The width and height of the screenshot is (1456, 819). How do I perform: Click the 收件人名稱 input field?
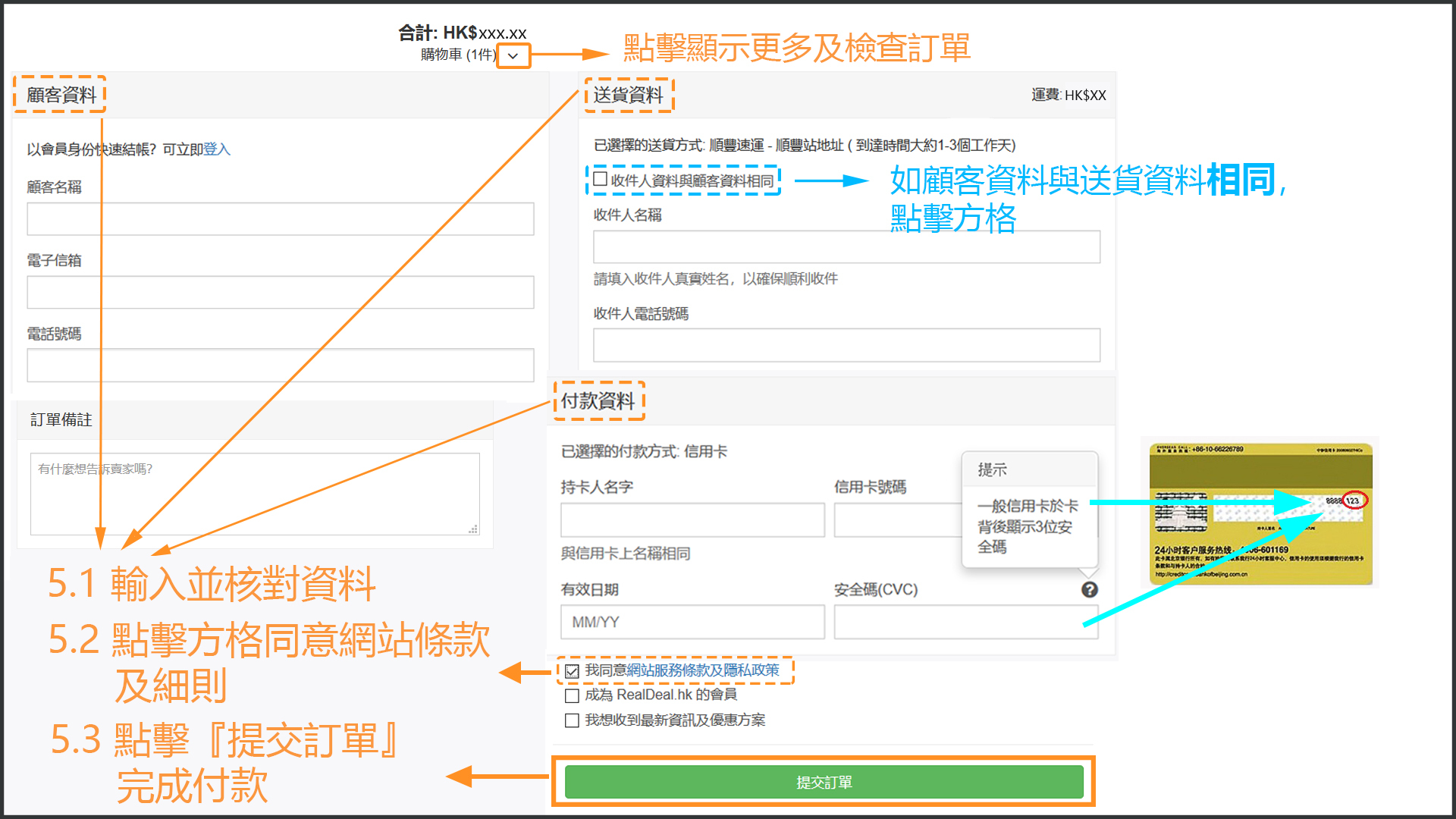[846, 247]
